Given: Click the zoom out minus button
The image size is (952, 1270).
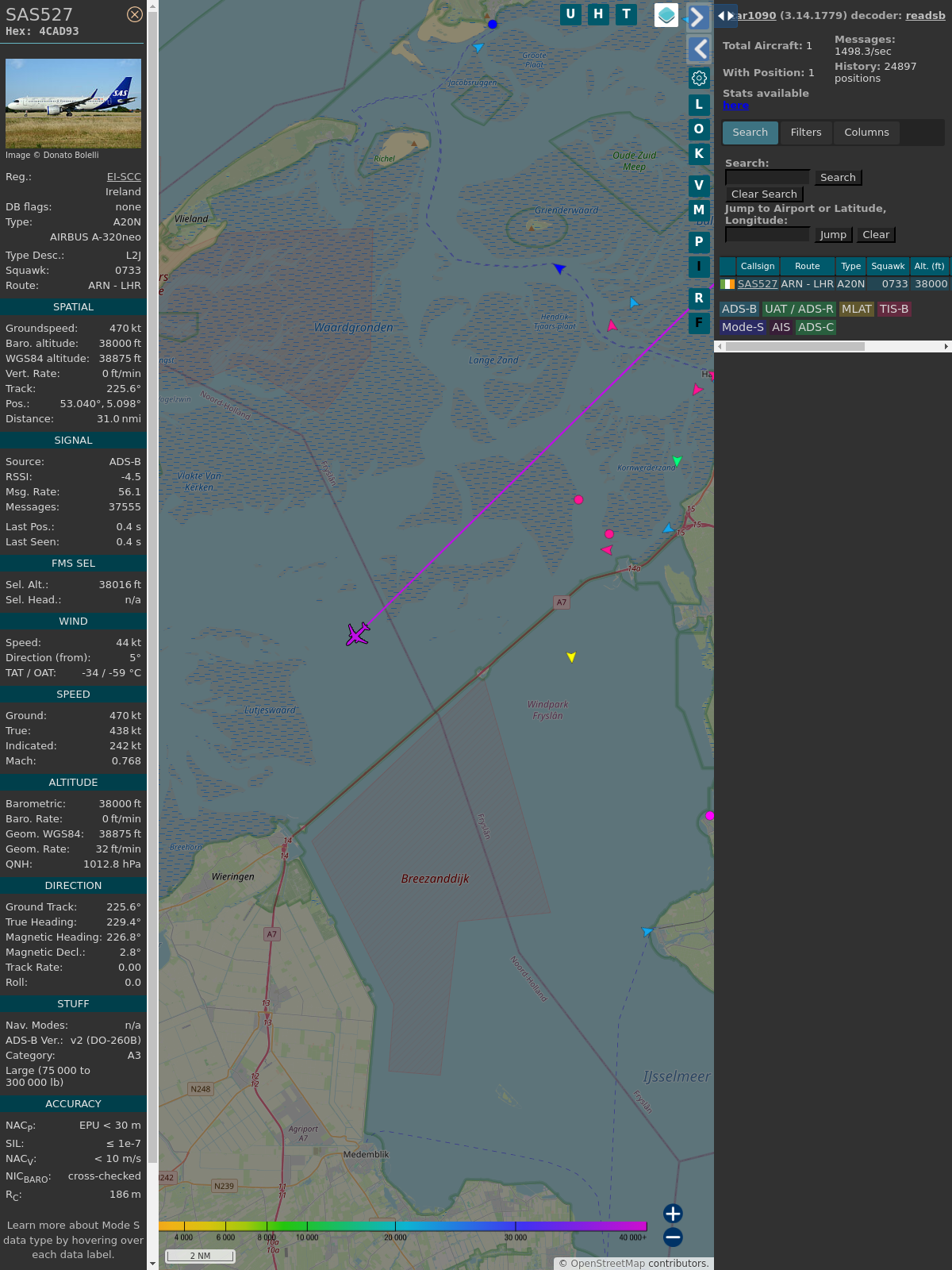Looking at the screenshot, I should point(673,1237).
